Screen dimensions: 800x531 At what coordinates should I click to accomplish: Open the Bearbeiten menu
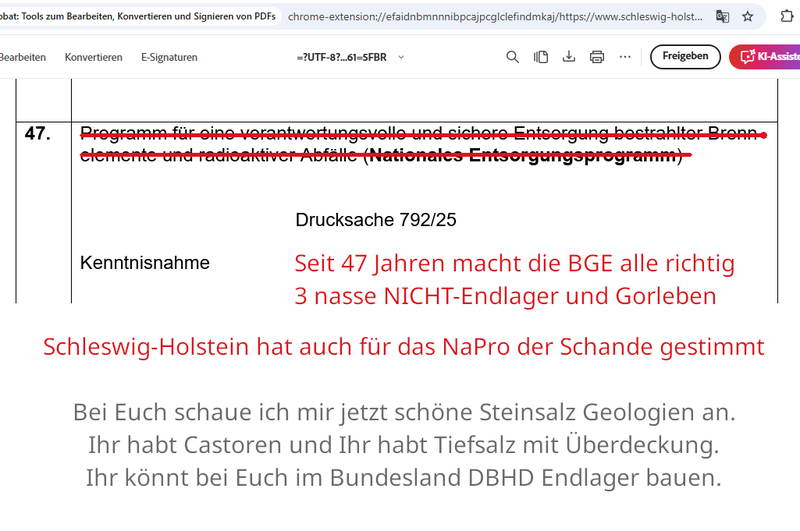[22, 57]
